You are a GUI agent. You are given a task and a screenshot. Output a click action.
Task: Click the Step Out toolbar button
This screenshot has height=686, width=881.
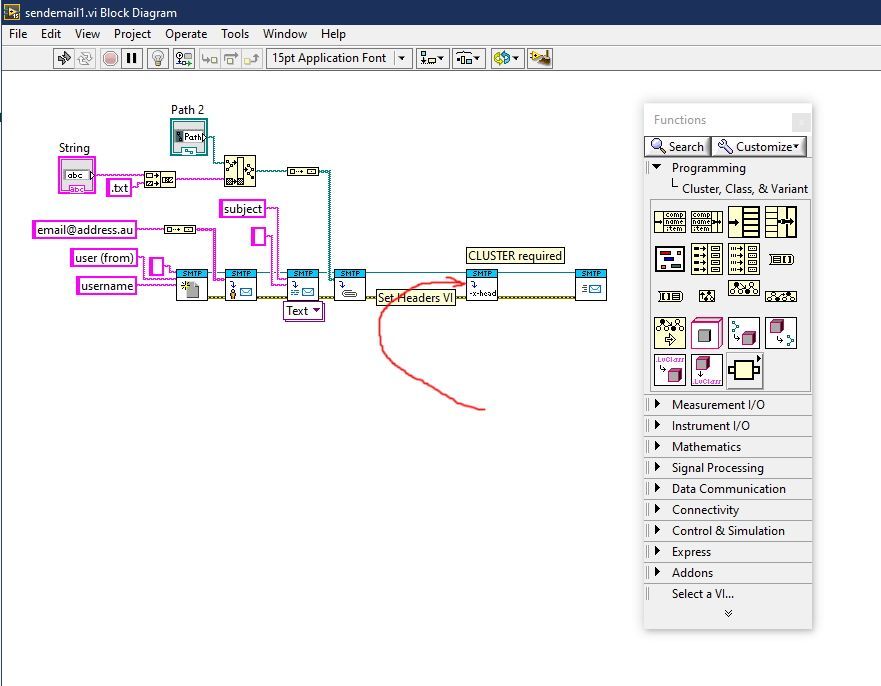[x=252, y=58]
